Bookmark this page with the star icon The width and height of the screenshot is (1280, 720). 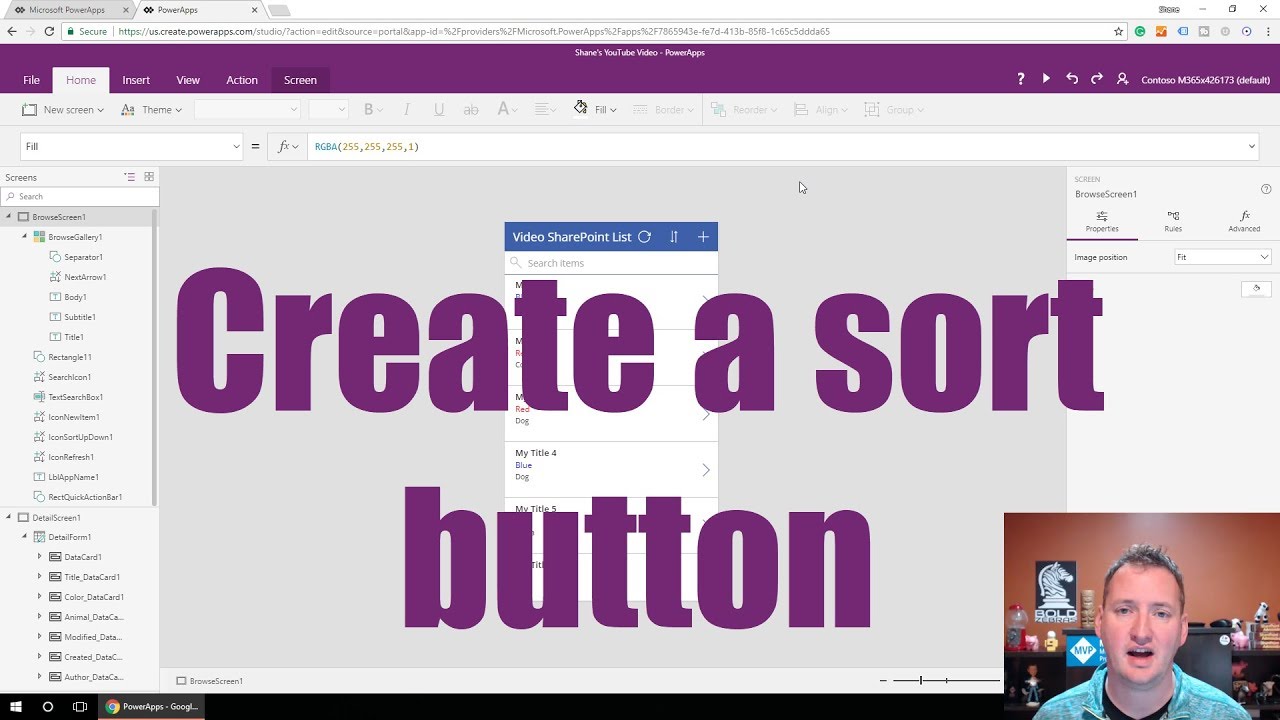[x=1119, y=31]
